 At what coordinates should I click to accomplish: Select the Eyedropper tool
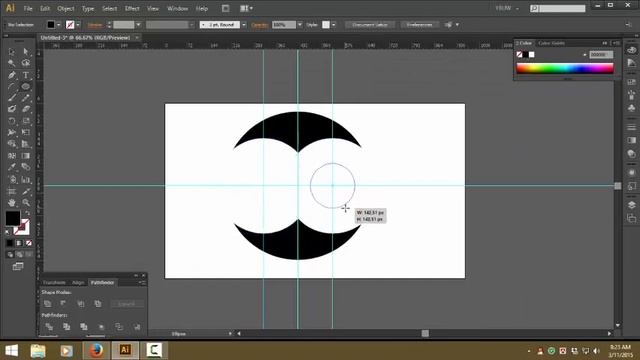tap(11, 167)
